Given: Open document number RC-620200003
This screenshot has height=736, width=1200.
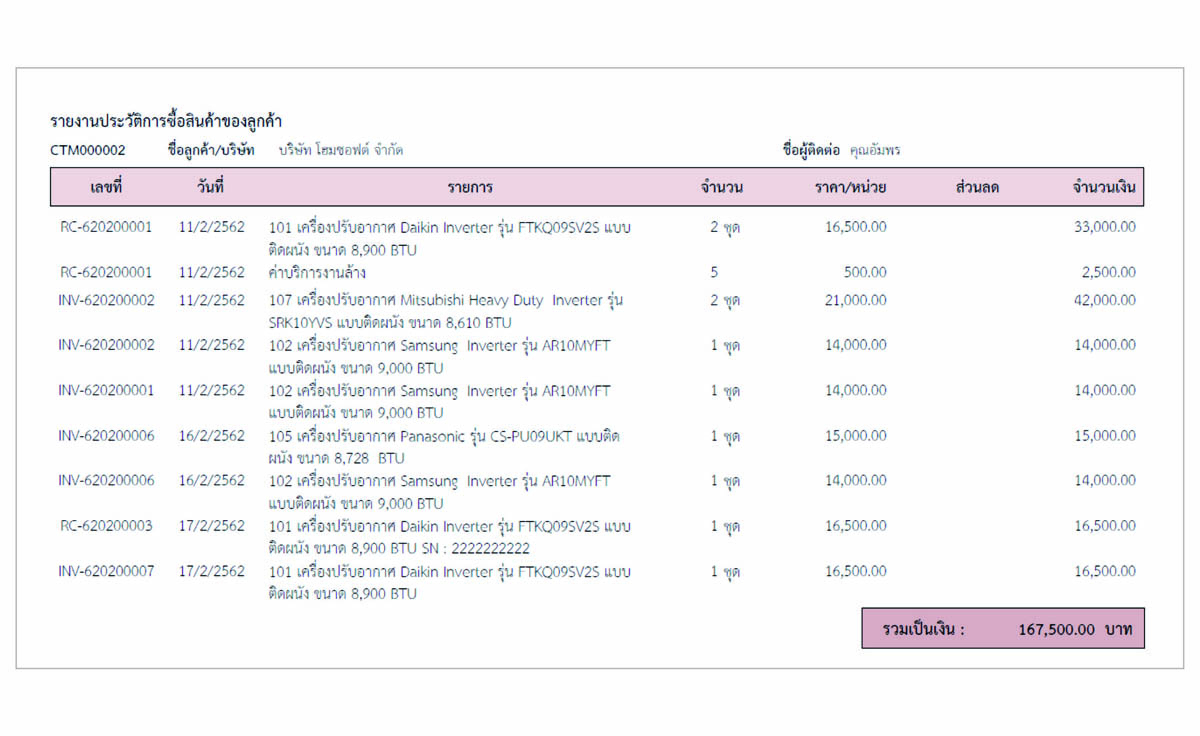Looking at the screenshot, I should click(x=106, y=526).
